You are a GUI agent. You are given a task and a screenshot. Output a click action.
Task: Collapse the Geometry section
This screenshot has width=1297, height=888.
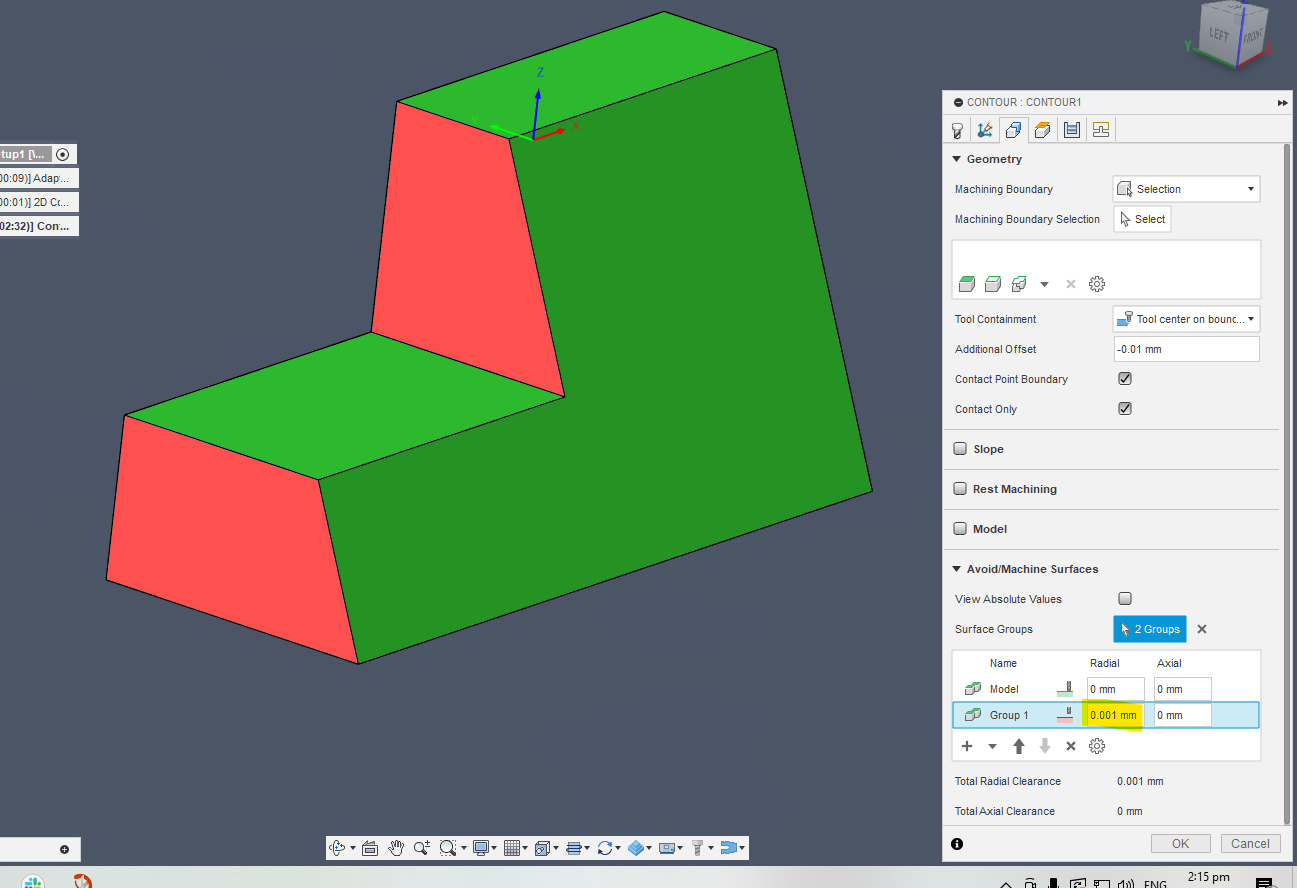(x=958, y=158)
